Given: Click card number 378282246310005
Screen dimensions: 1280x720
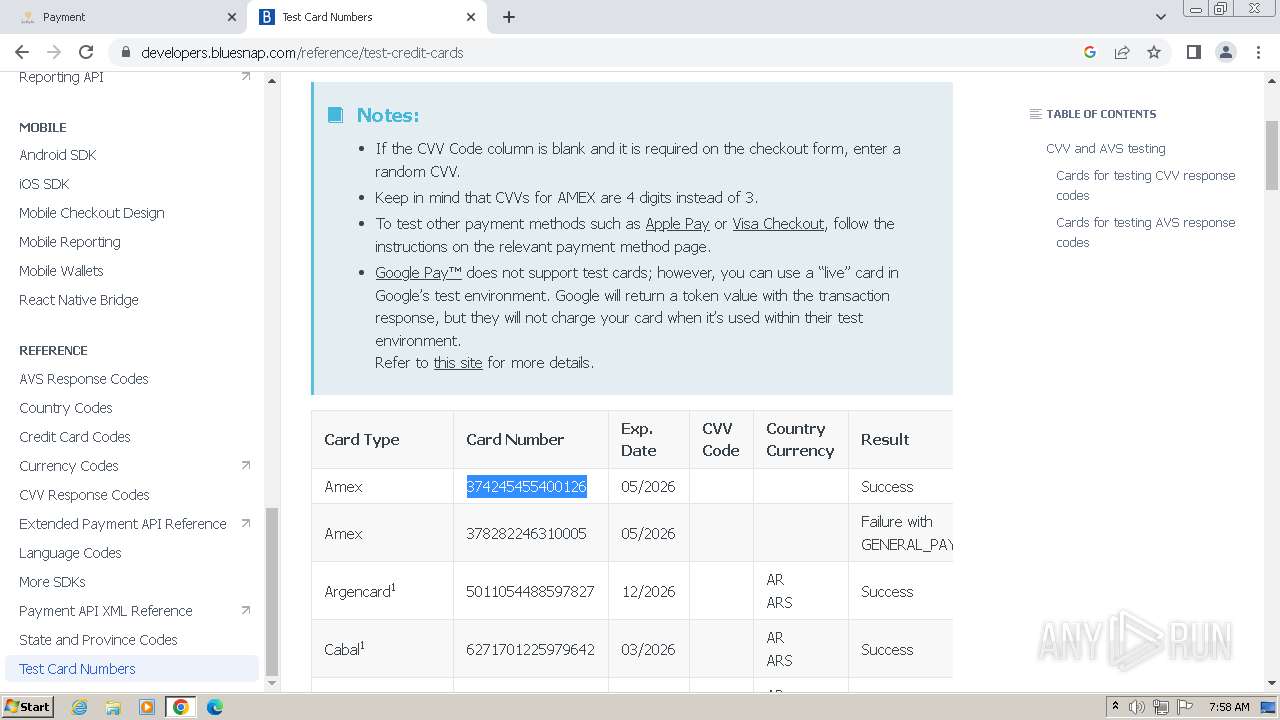Looking at the screenshot, I should click(x=526, y=534).
